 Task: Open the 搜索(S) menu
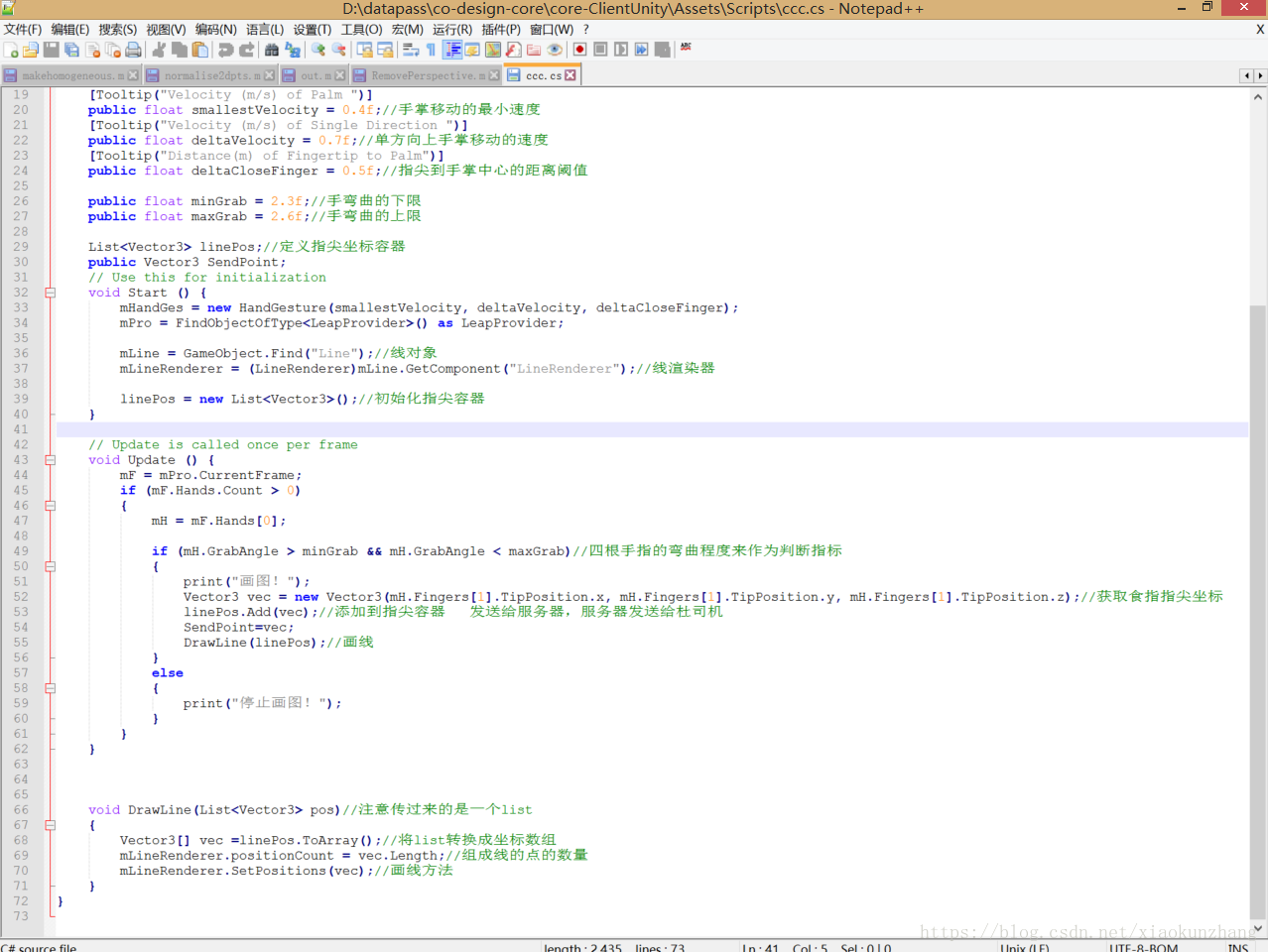(x=118, y=30)
